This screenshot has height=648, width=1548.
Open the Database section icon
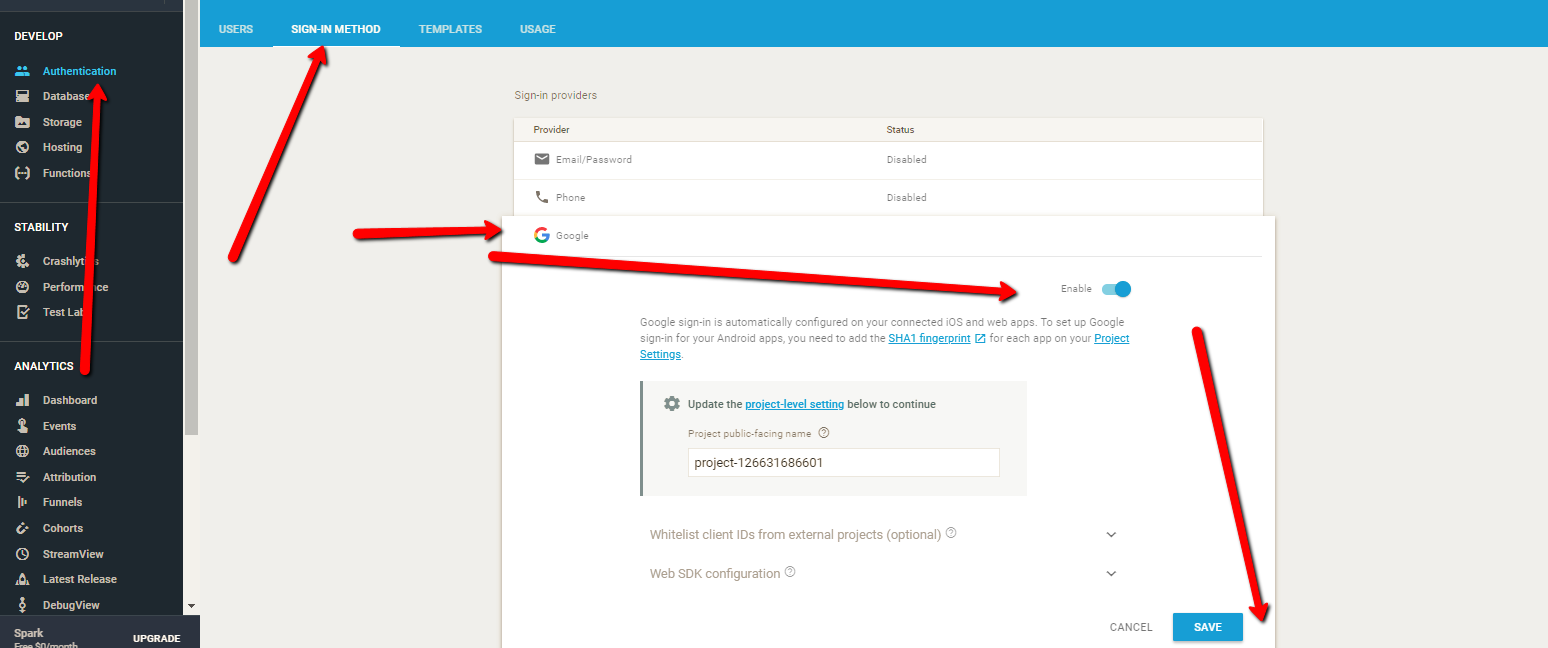click(x=22, y=97)
